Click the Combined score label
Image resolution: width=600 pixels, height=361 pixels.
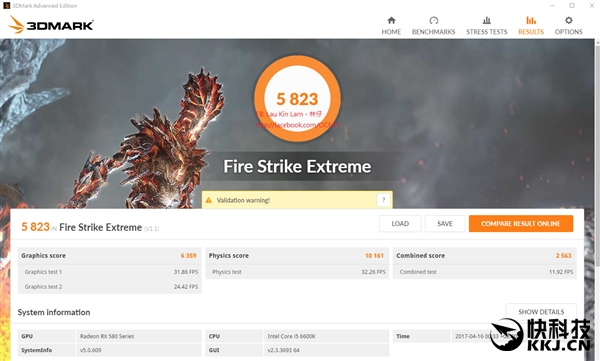(x=421, y=255)
